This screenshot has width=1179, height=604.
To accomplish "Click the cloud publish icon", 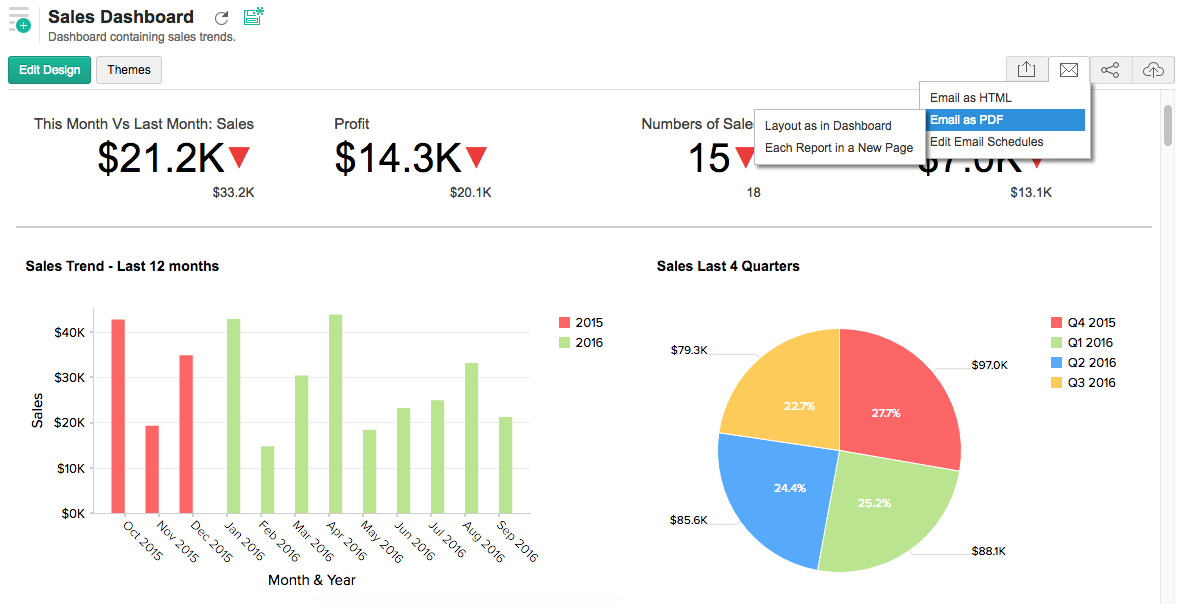I will (x=1153, y=70).
